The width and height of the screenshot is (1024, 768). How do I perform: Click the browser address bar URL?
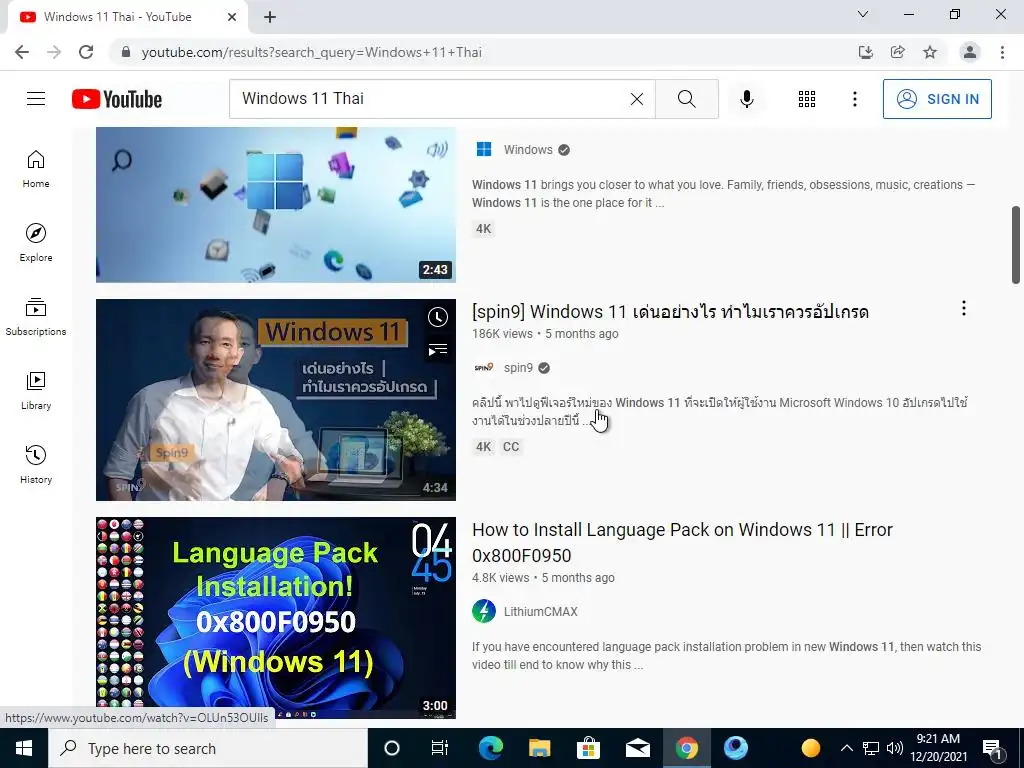(x=312, y=52)
